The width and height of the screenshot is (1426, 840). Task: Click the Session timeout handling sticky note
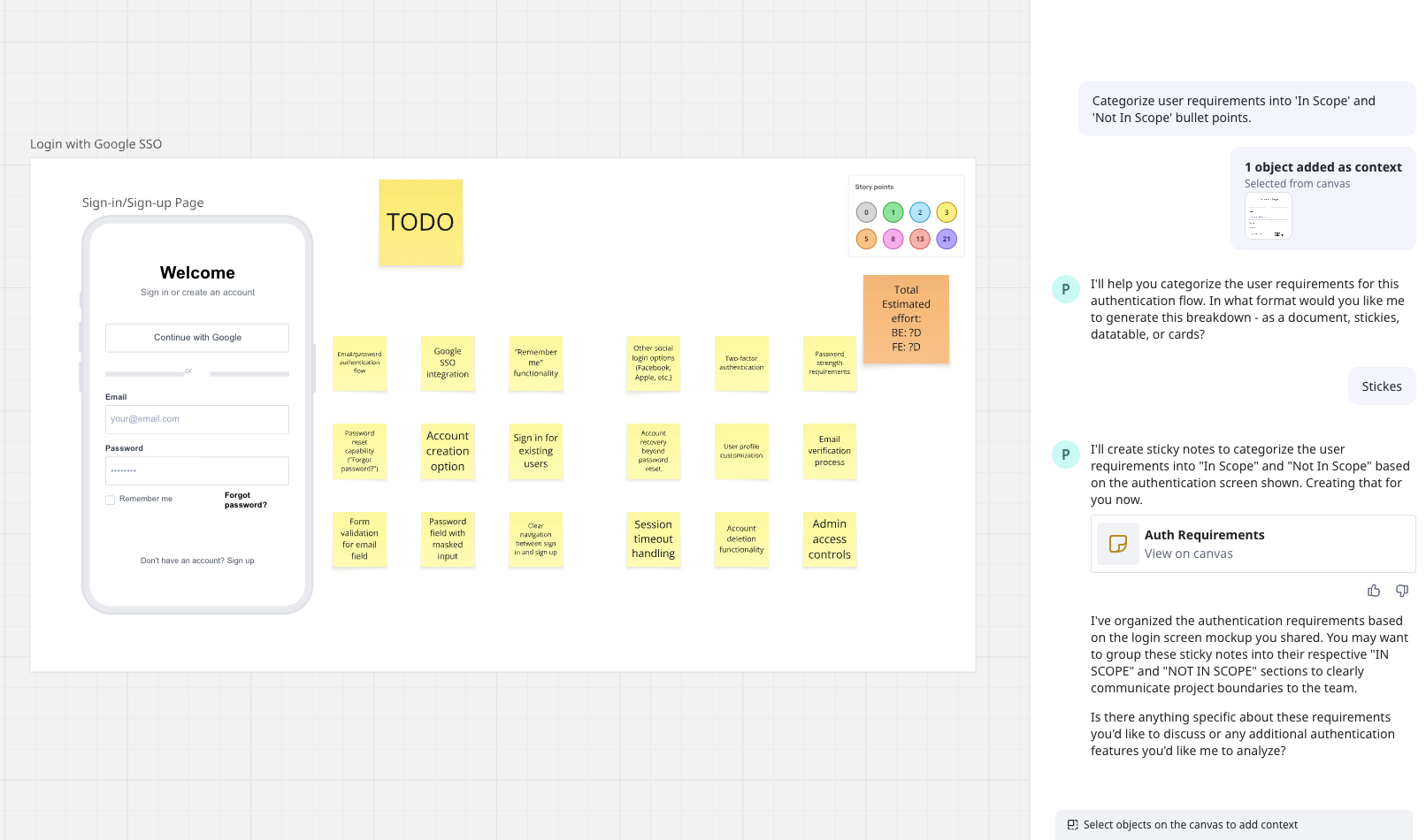point(653,538)
